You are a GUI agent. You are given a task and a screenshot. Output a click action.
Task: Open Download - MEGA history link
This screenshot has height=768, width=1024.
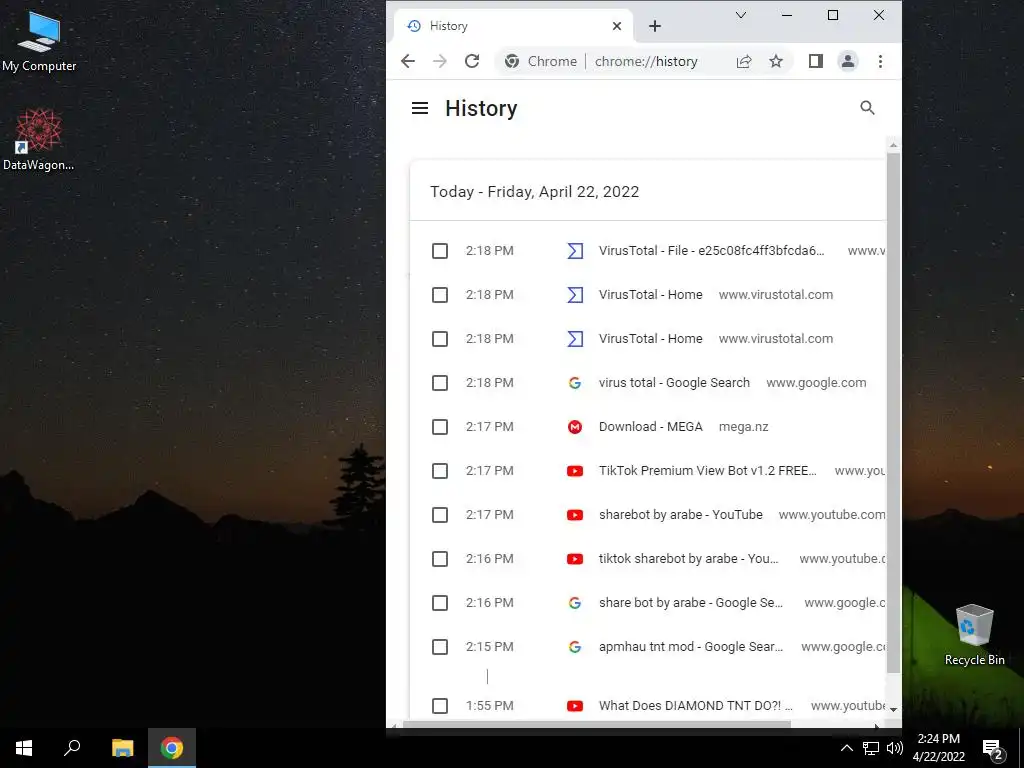click(650, 427)
